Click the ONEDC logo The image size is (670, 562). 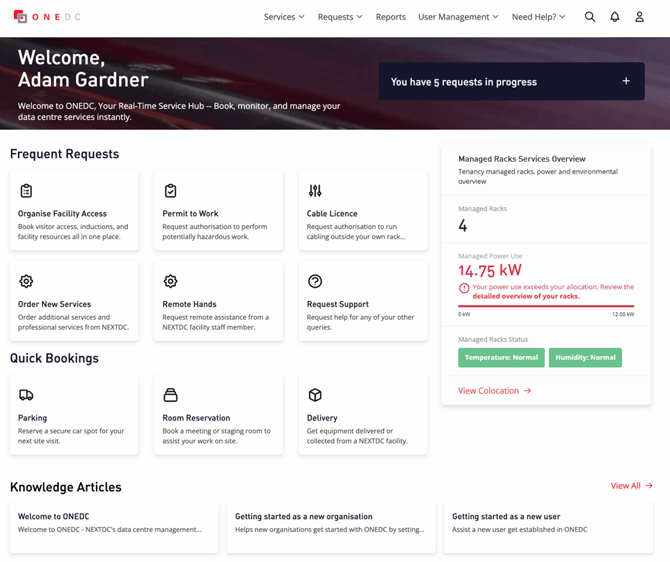[x=47, y=17]
